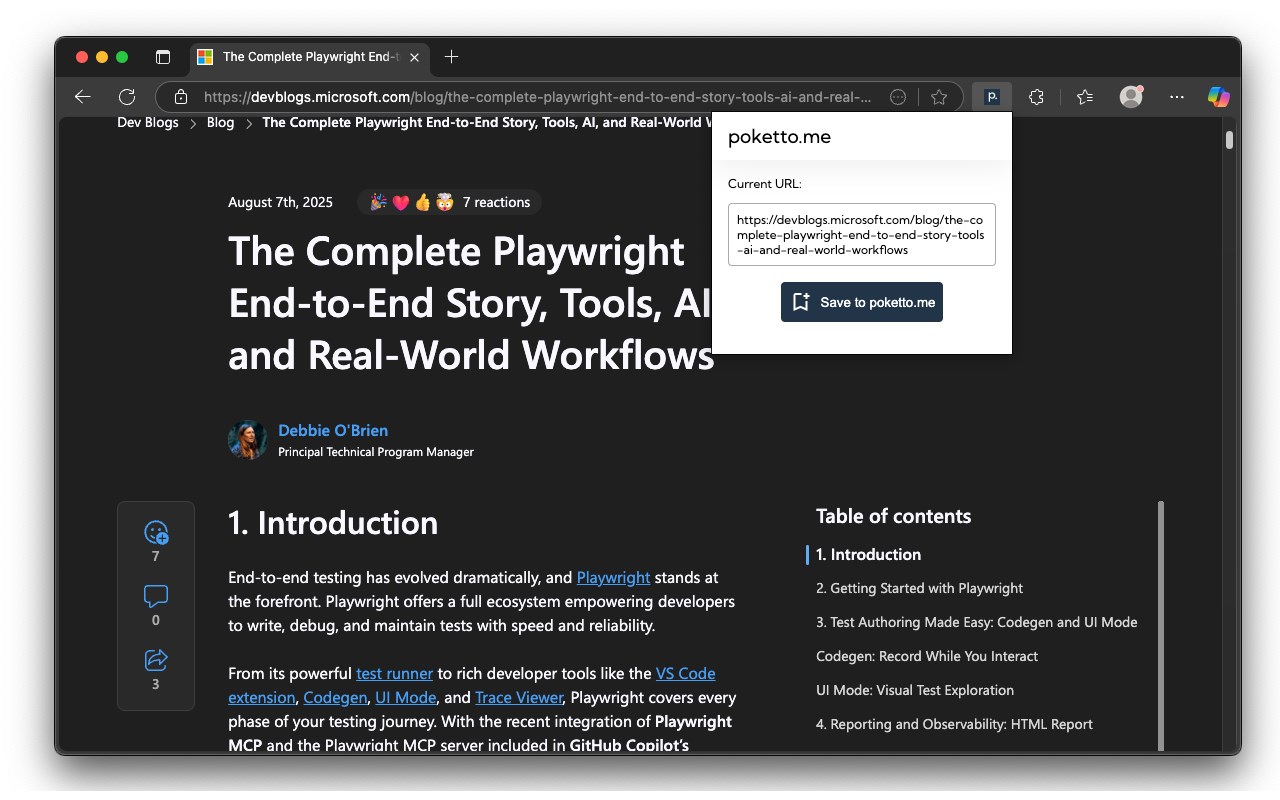Click the 1. Introduction heading
Screen dimensions: 1280x800
click(333, 523)
